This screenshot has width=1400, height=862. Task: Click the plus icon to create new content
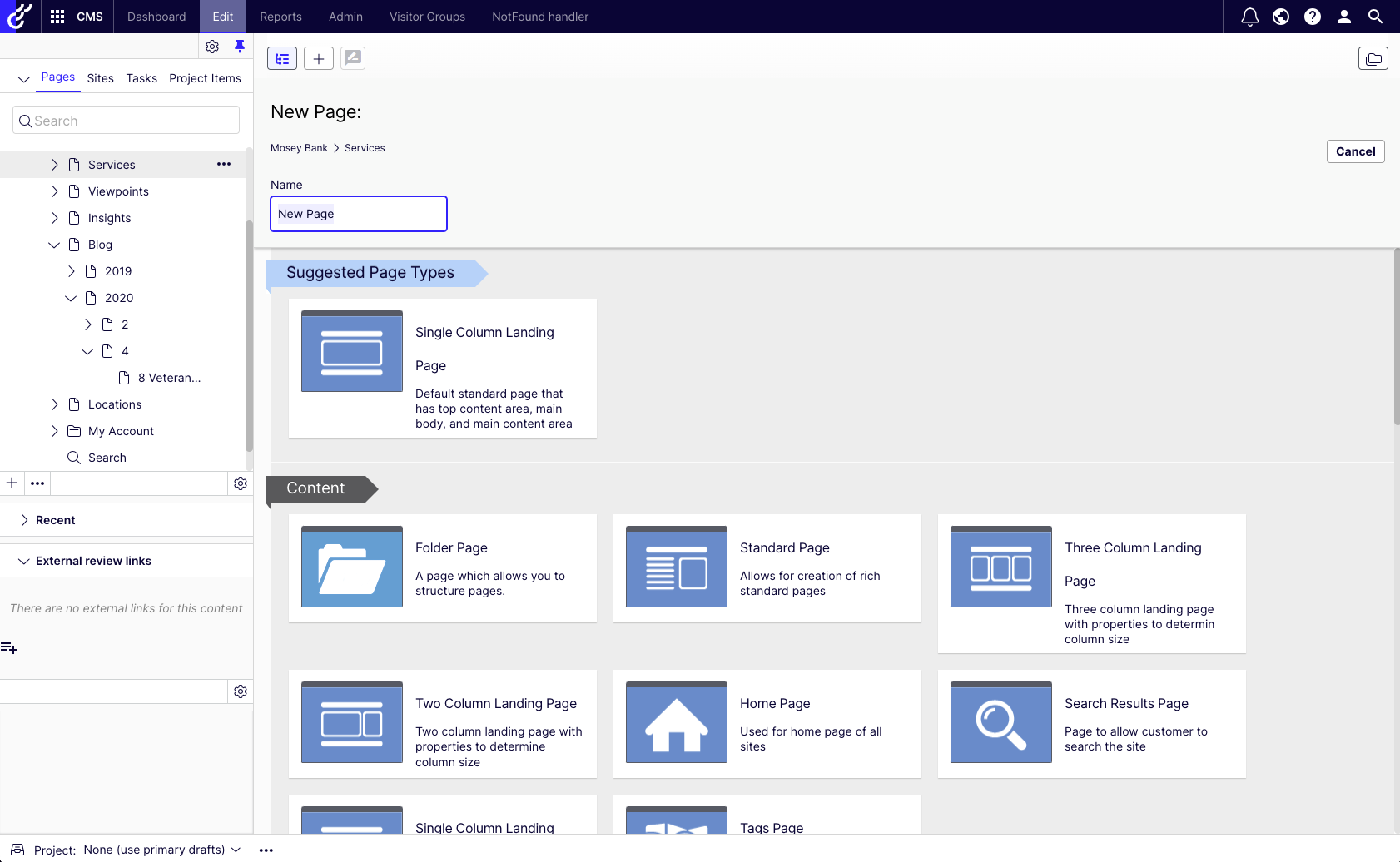click(318, 58)
